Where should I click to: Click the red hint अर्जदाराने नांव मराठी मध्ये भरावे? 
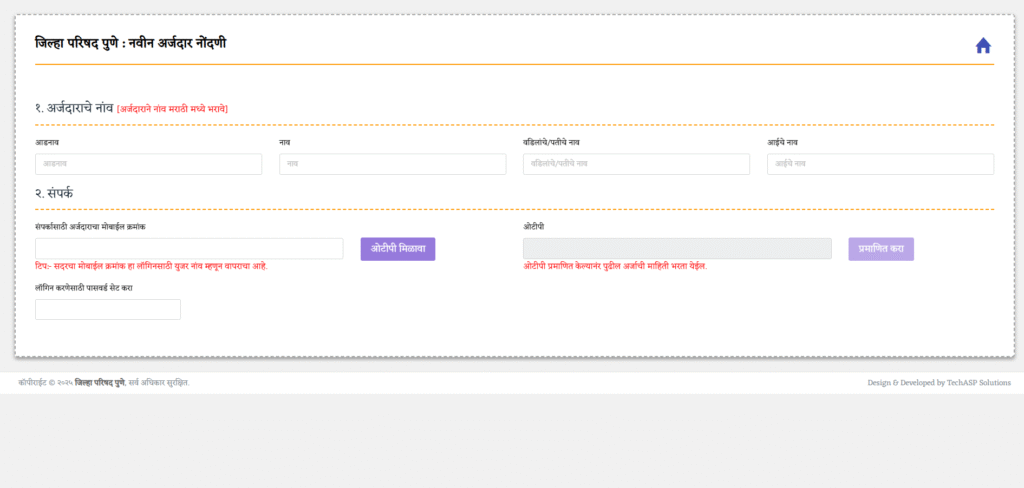click(172, 108)
